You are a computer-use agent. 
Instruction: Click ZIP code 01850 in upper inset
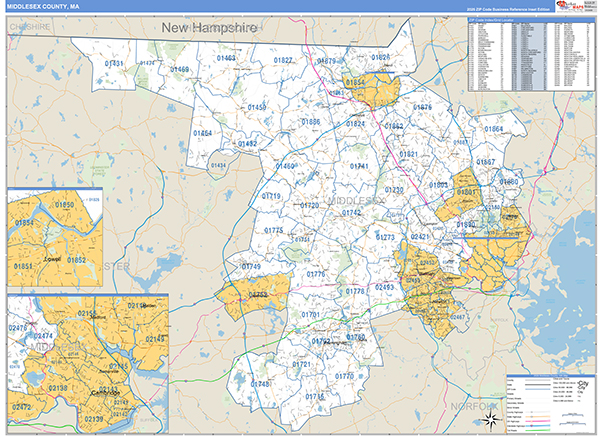click(x=64, y=205)
